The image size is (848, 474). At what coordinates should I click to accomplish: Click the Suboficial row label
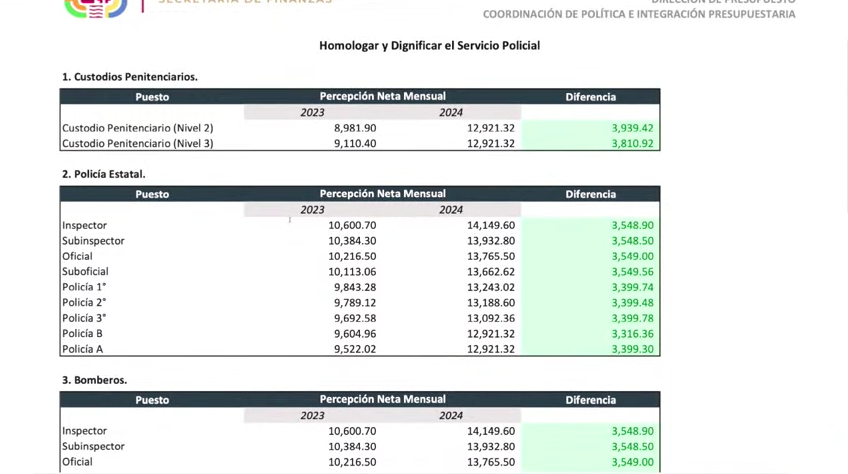coord(85,272)
